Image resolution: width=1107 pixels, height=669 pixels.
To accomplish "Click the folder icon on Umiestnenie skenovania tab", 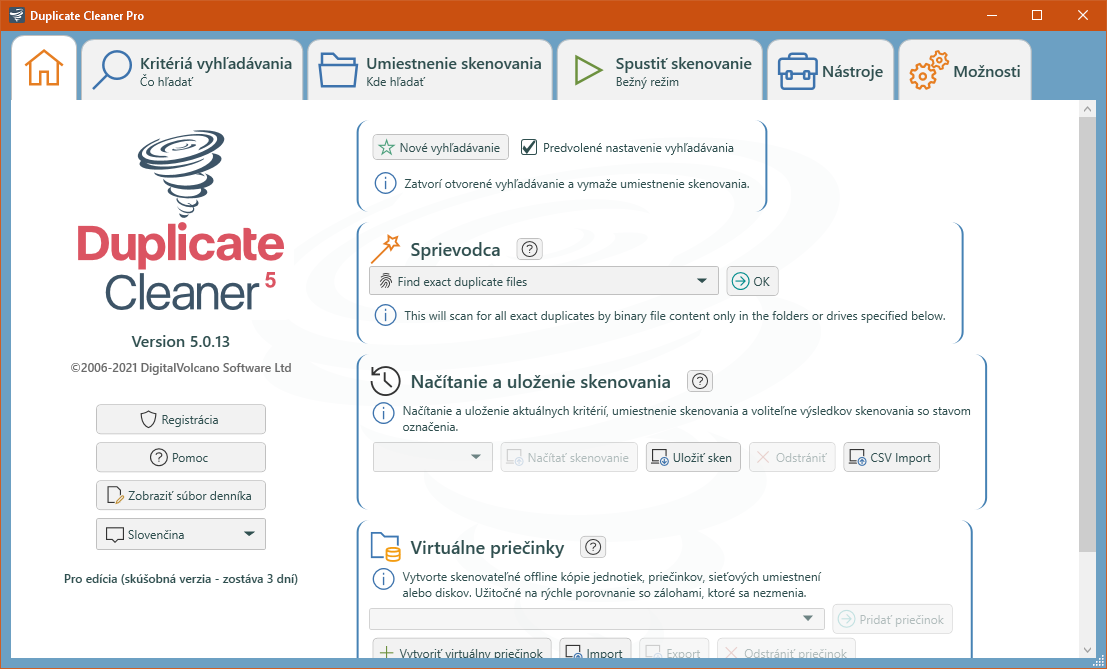I will tap(337, 71).
